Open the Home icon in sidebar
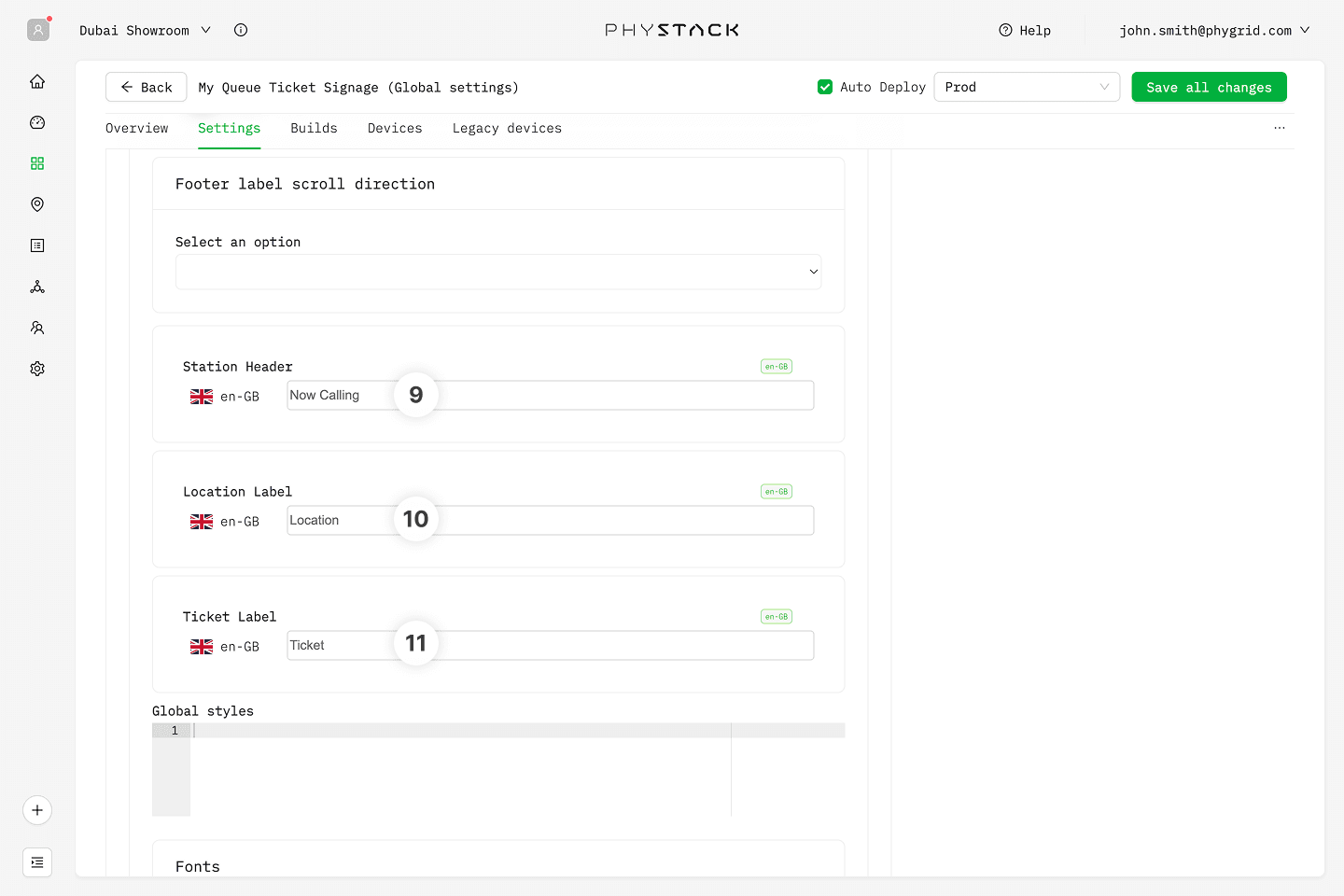 [37, 81]
